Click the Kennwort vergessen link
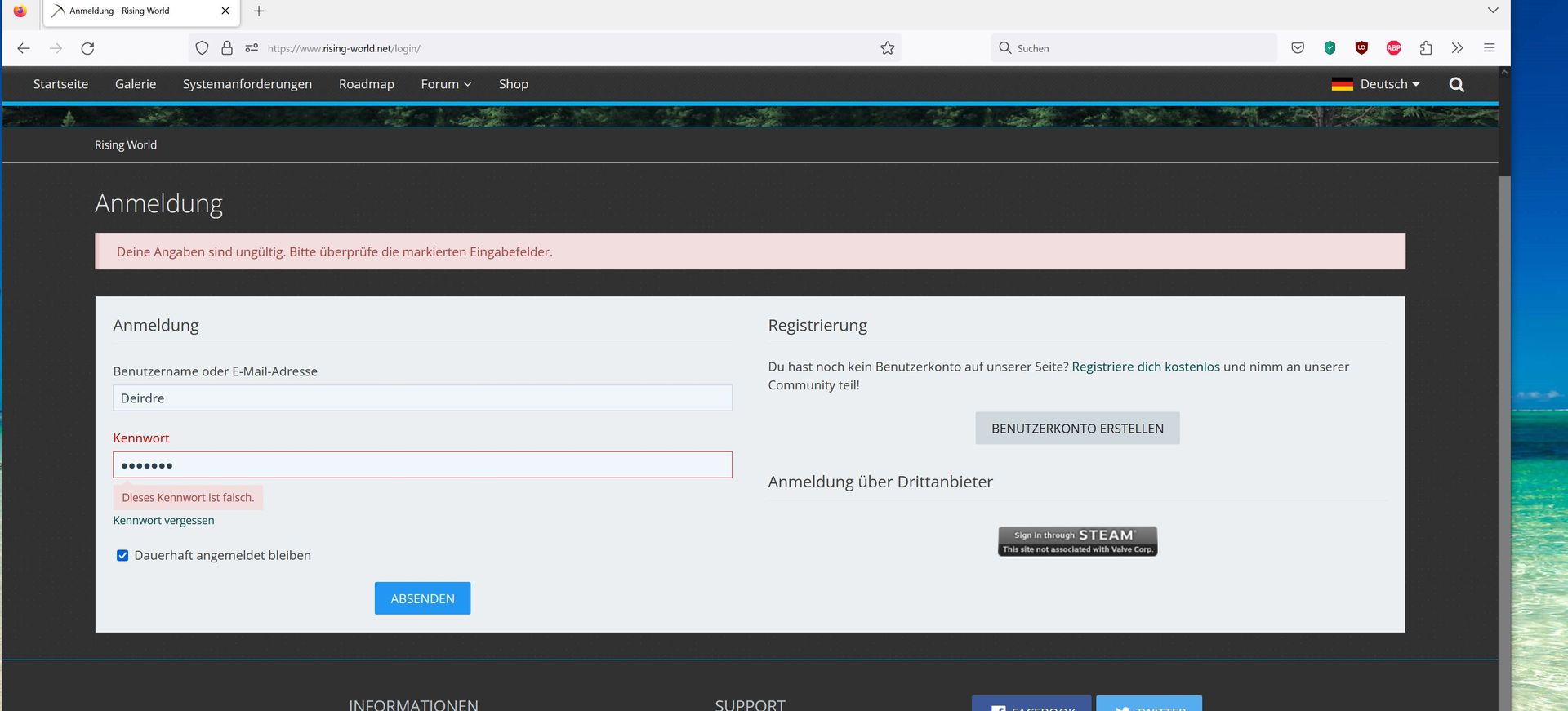 coord(163,521)
